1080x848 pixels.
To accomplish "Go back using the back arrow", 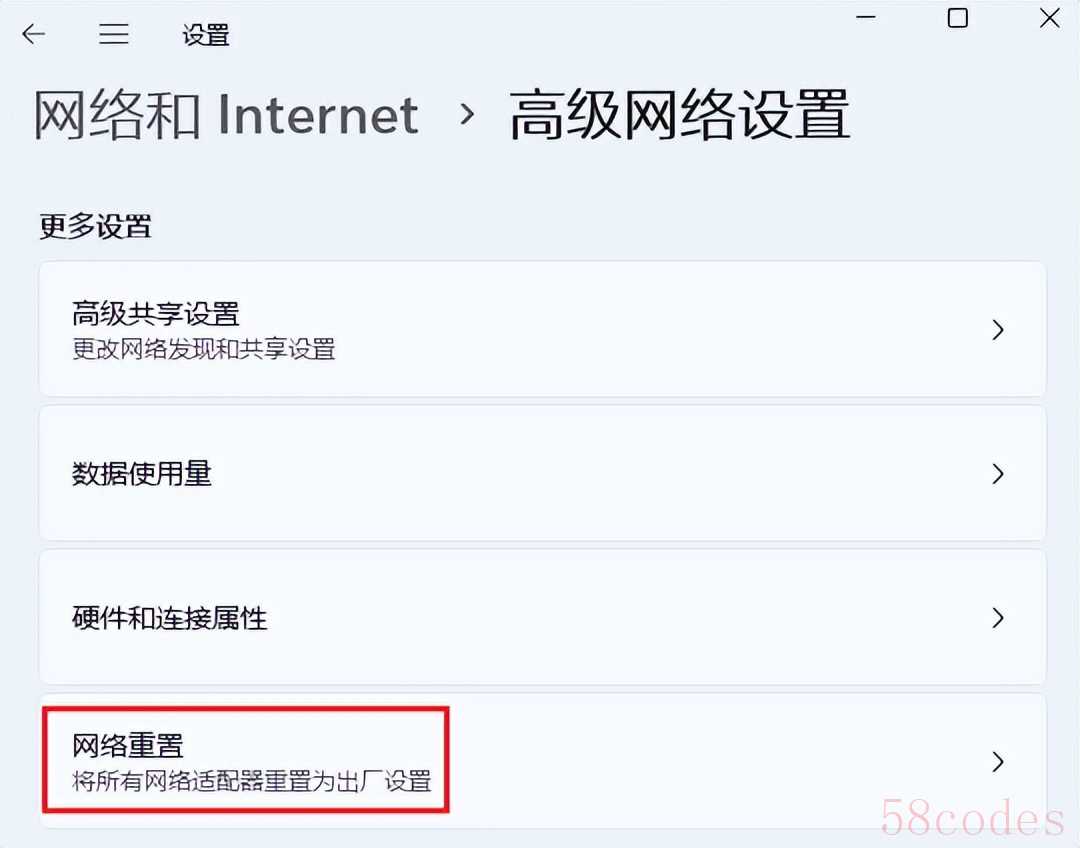I will (33, 34).
